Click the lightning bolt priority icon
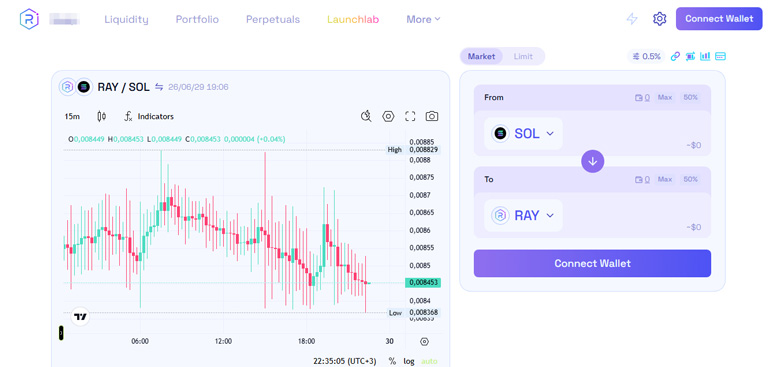The image size is (775, 367). tap(632, 19)
